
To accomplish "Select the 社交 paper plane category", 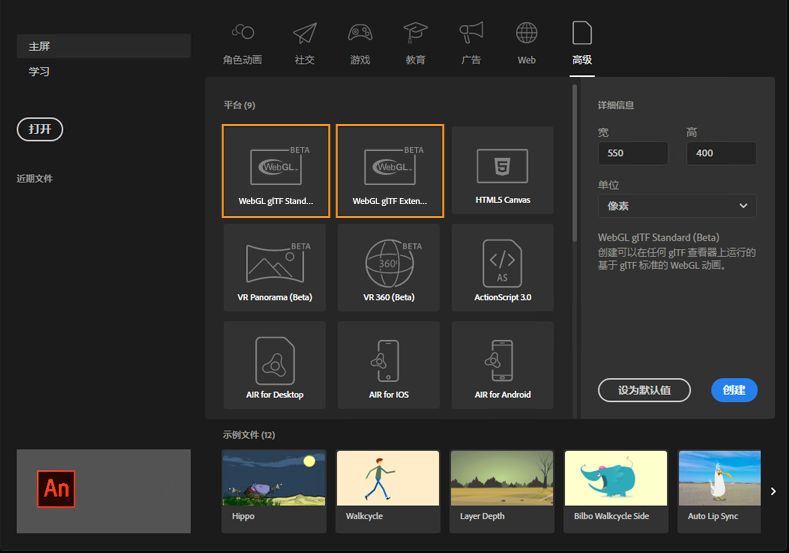I will point(304,43).
